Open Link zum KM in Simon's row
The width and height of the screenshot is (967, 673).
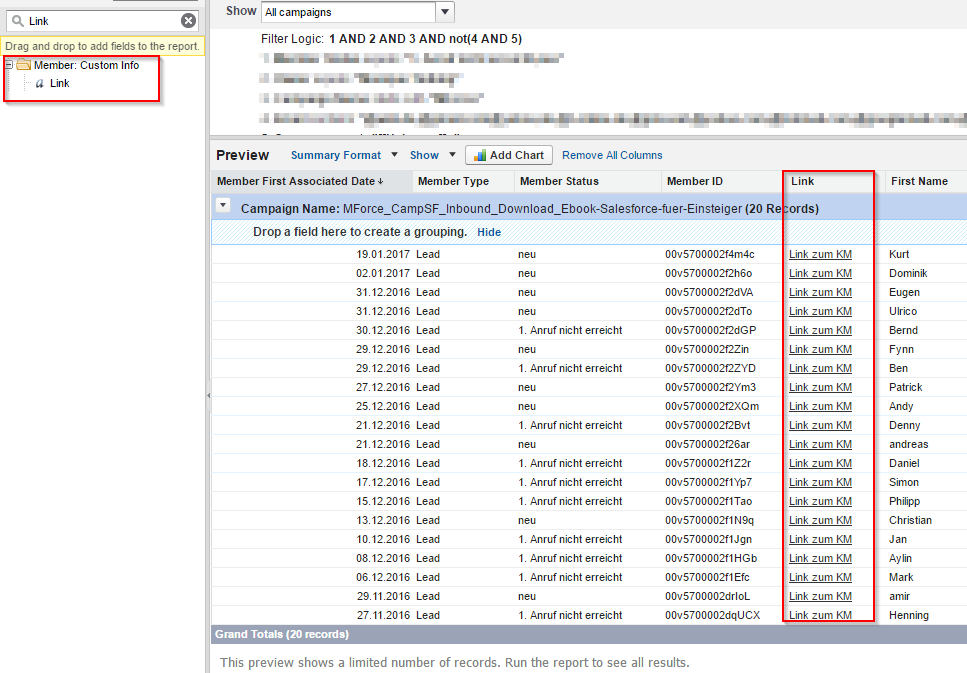pos(820,482)
